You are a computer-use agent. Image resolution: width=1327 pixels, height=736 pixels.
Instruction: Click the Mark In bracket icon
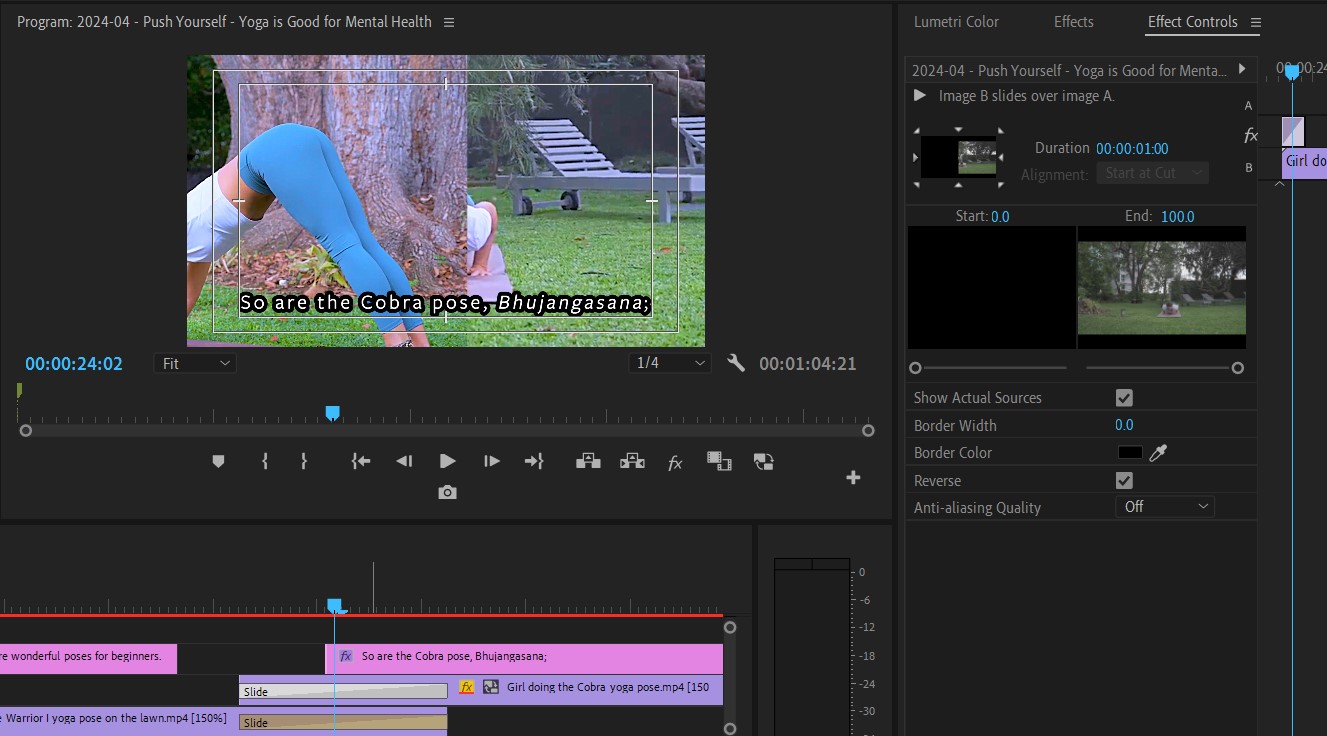[x=265, y=461]
